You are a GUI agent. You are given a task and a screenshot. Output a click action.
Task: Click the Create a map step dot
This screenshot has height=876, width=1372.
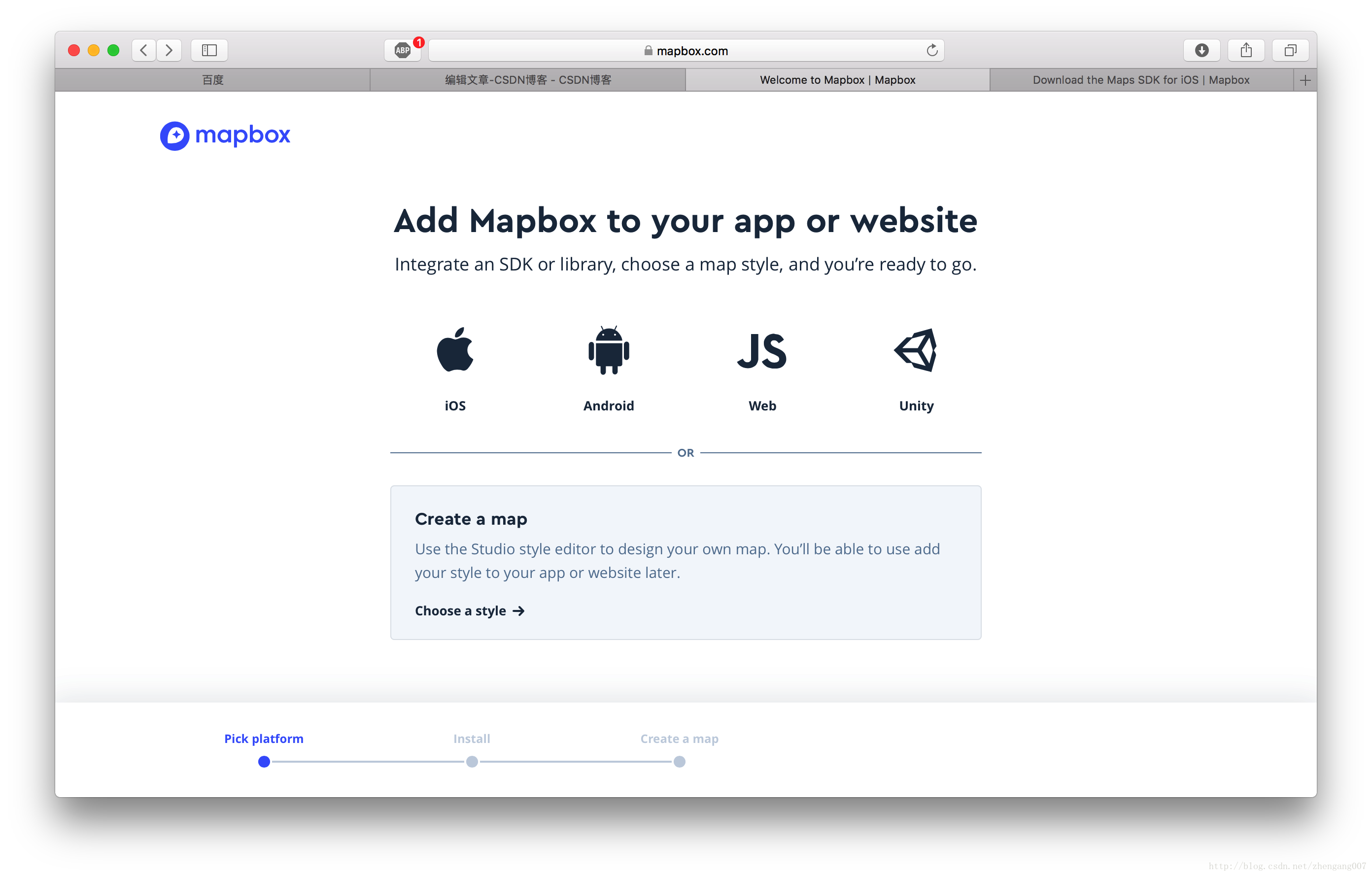pyautogui.click(x=679, y=762)
